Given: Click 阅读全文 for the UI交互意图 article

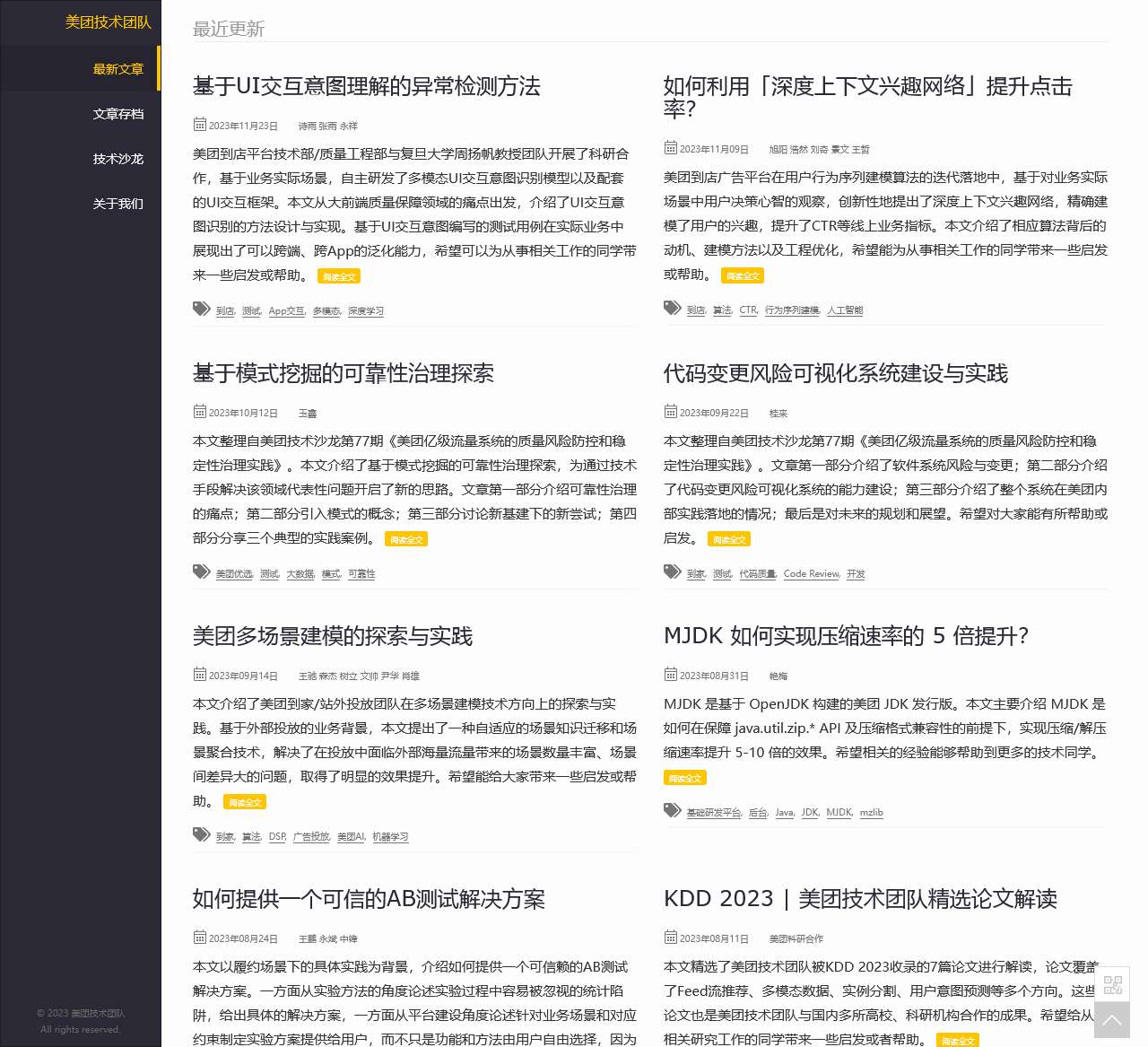Looking at the screenshot, I should tap(339, 276).
